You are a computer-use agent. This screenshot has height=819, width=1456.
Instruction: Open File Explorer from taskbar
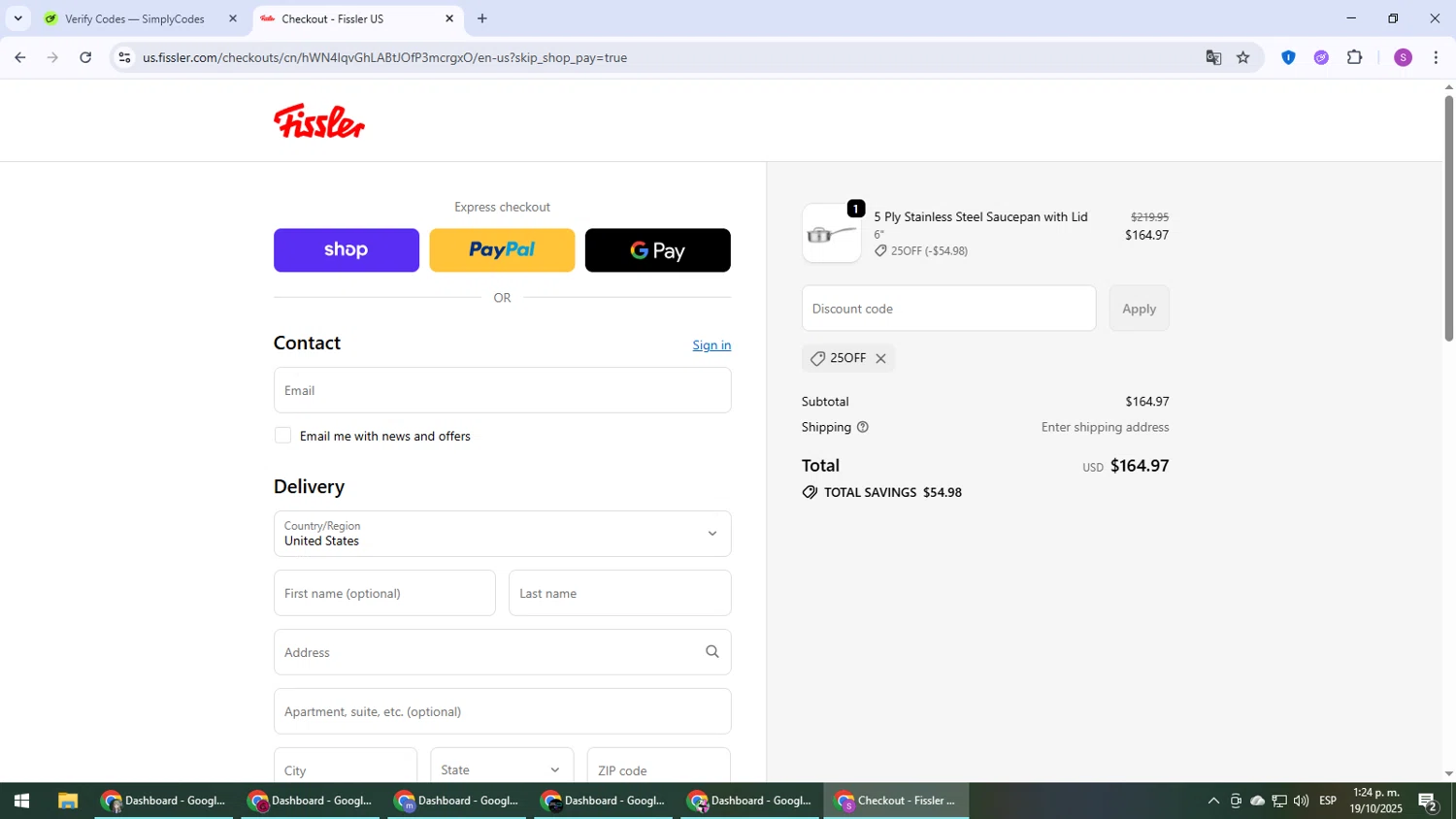67,801
